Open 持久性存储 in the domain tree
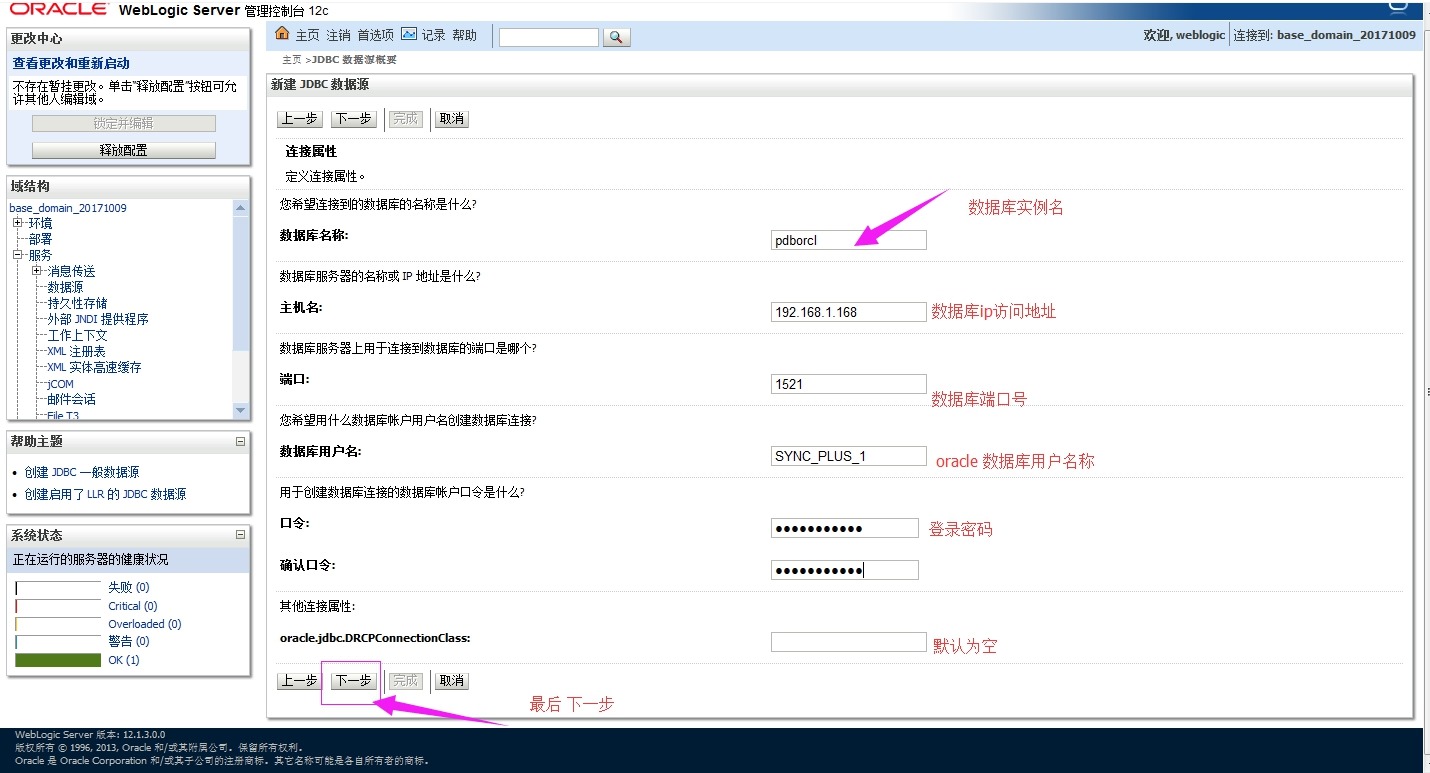The width and height of the screenshot is (1430, 773). click(77, 303)
